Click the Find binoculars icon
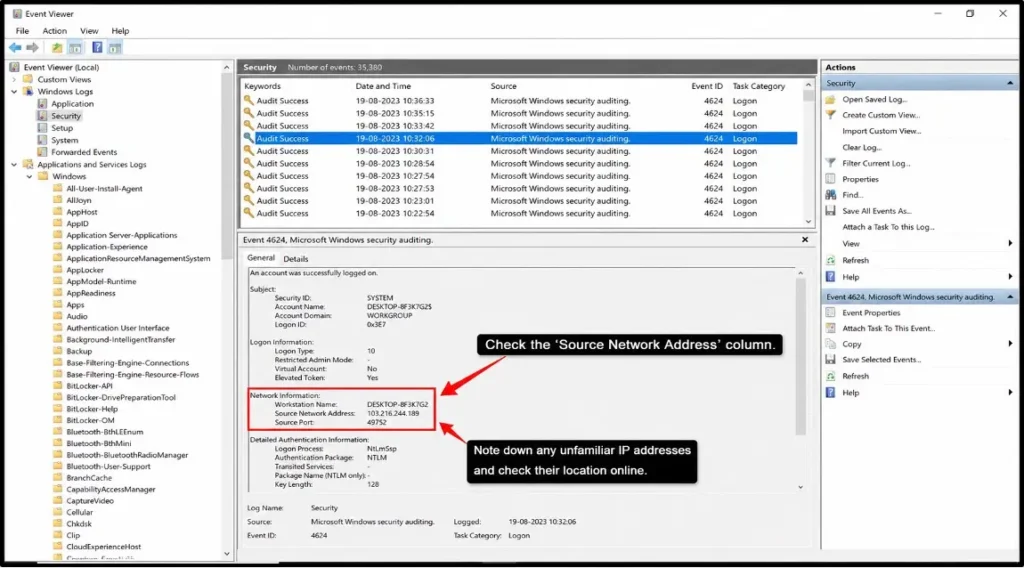Image resolution: width=1024 pixels, height=568 pixels. click(831, 195)
